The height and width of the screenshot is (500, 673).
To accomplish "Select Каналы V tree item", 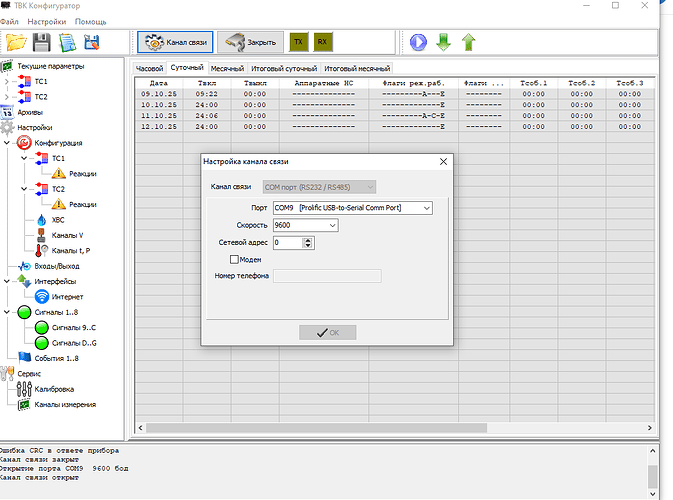I will [67, 236].
